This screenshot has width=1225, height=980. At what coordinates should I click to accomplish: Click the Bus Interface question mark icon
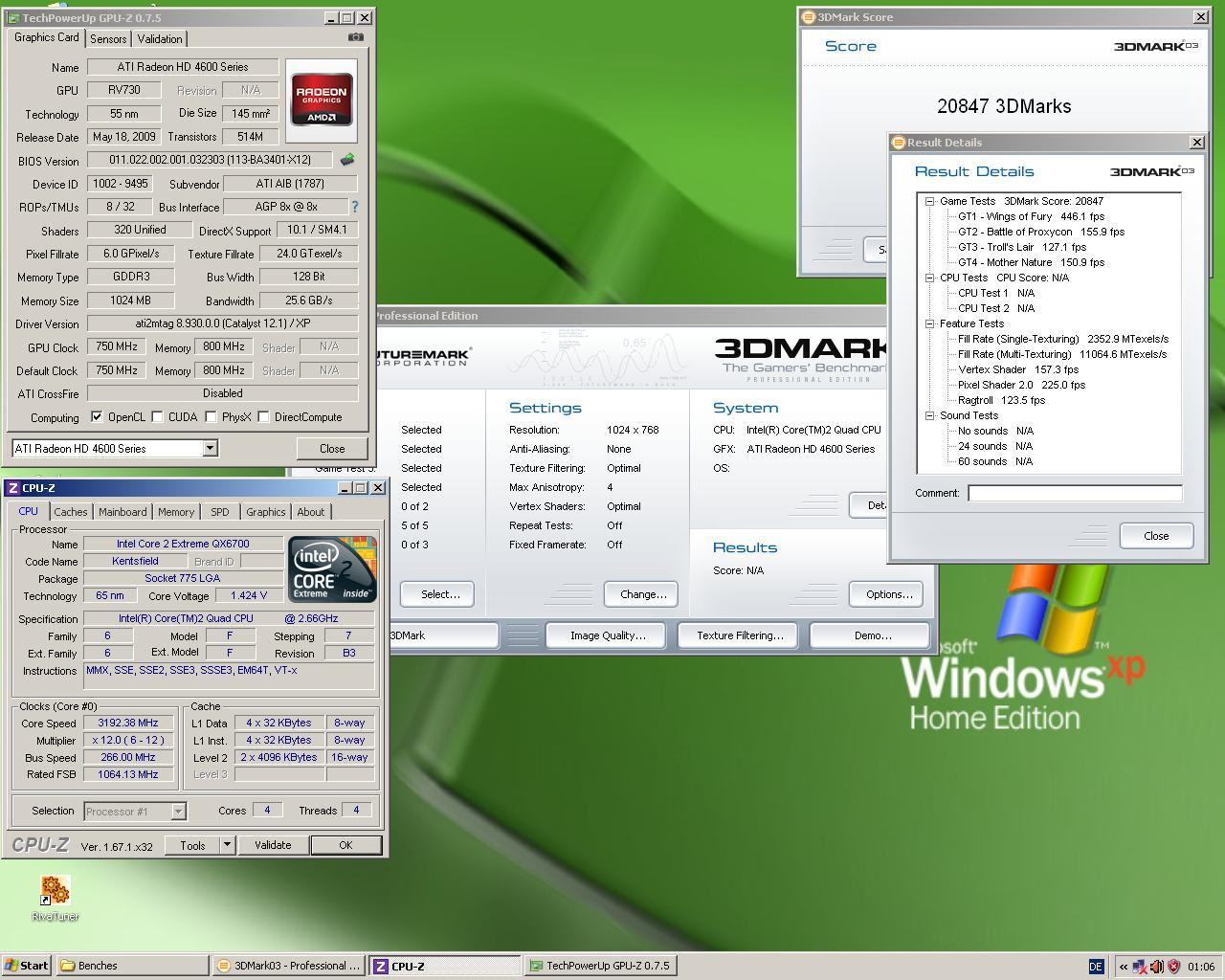coord(355,207)
